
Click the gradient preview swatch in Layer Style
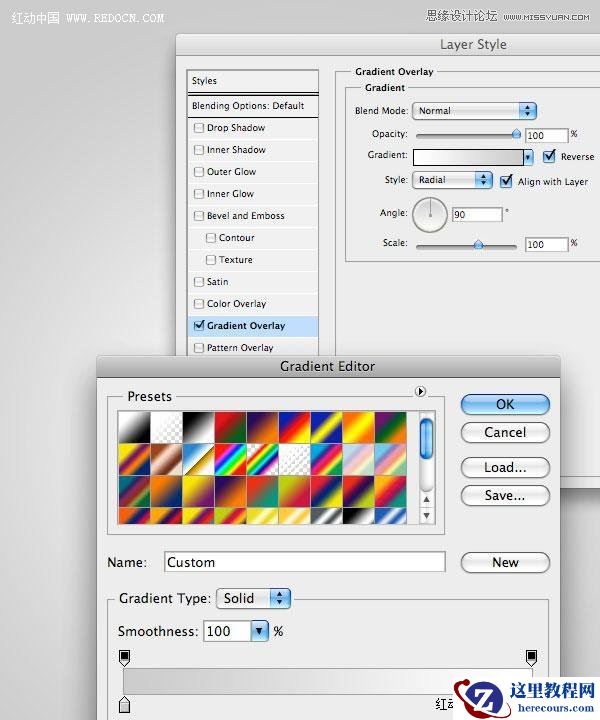468,158
